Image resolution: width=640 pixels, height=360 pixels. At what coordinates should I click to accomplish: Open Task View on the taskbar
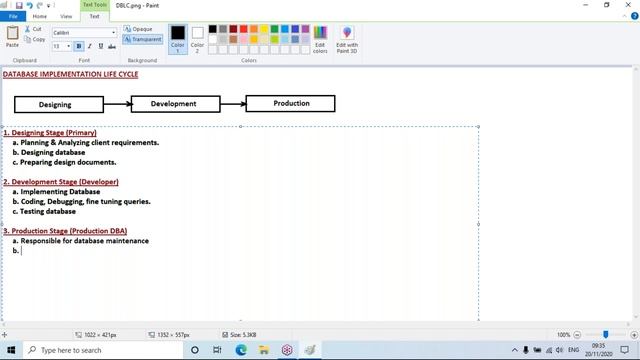[217, 350]
